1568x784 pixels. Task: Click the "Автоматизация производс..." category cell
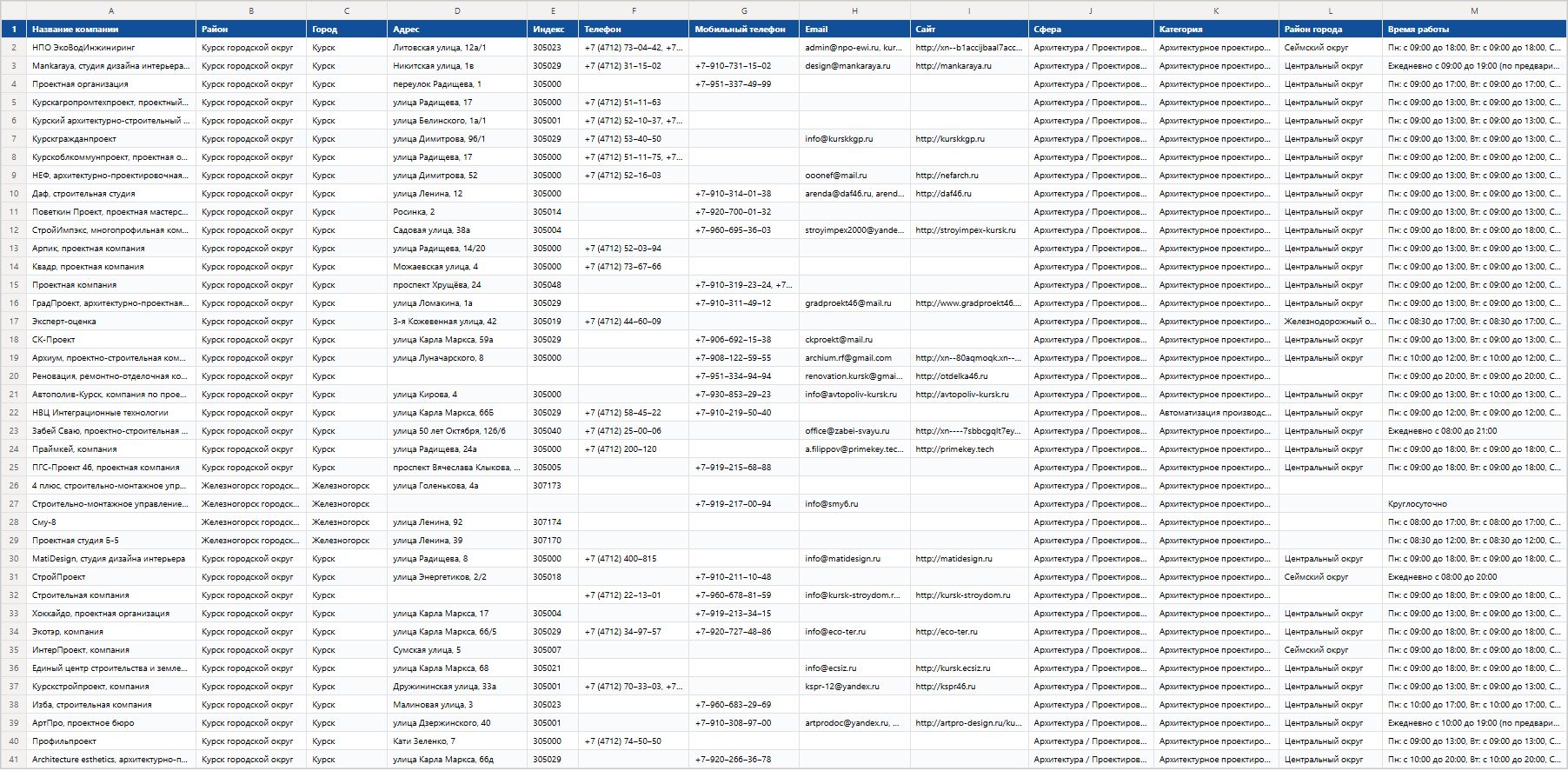pos(1216,413)
